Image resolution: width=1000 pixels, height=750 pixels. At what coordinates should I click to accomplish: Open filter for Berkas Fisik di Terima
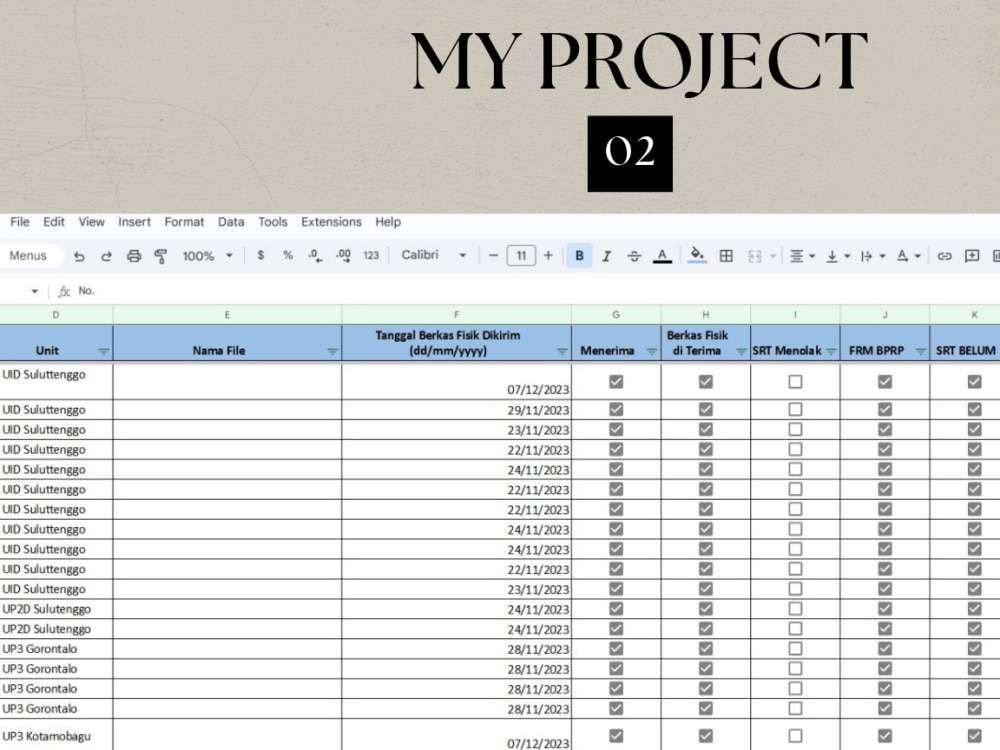click(741, 351)
